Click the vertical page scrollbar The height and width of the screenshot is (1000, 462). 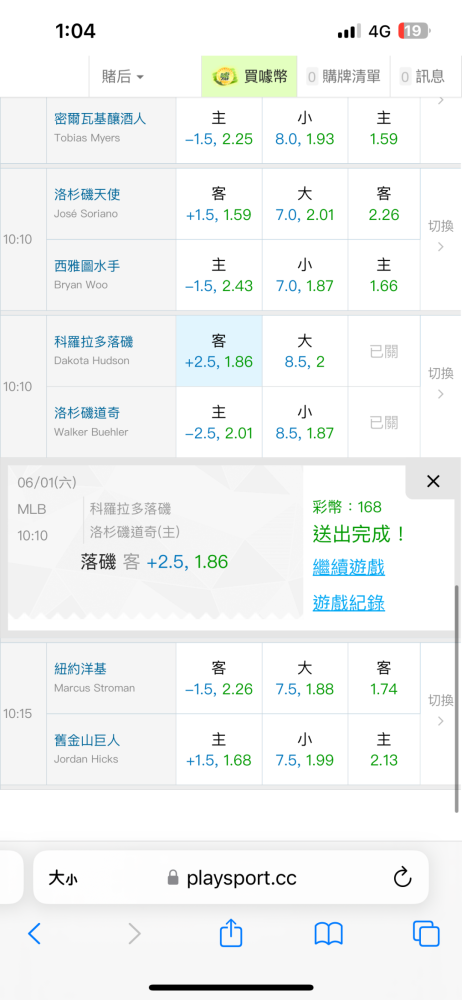click(x=457, y=698)
